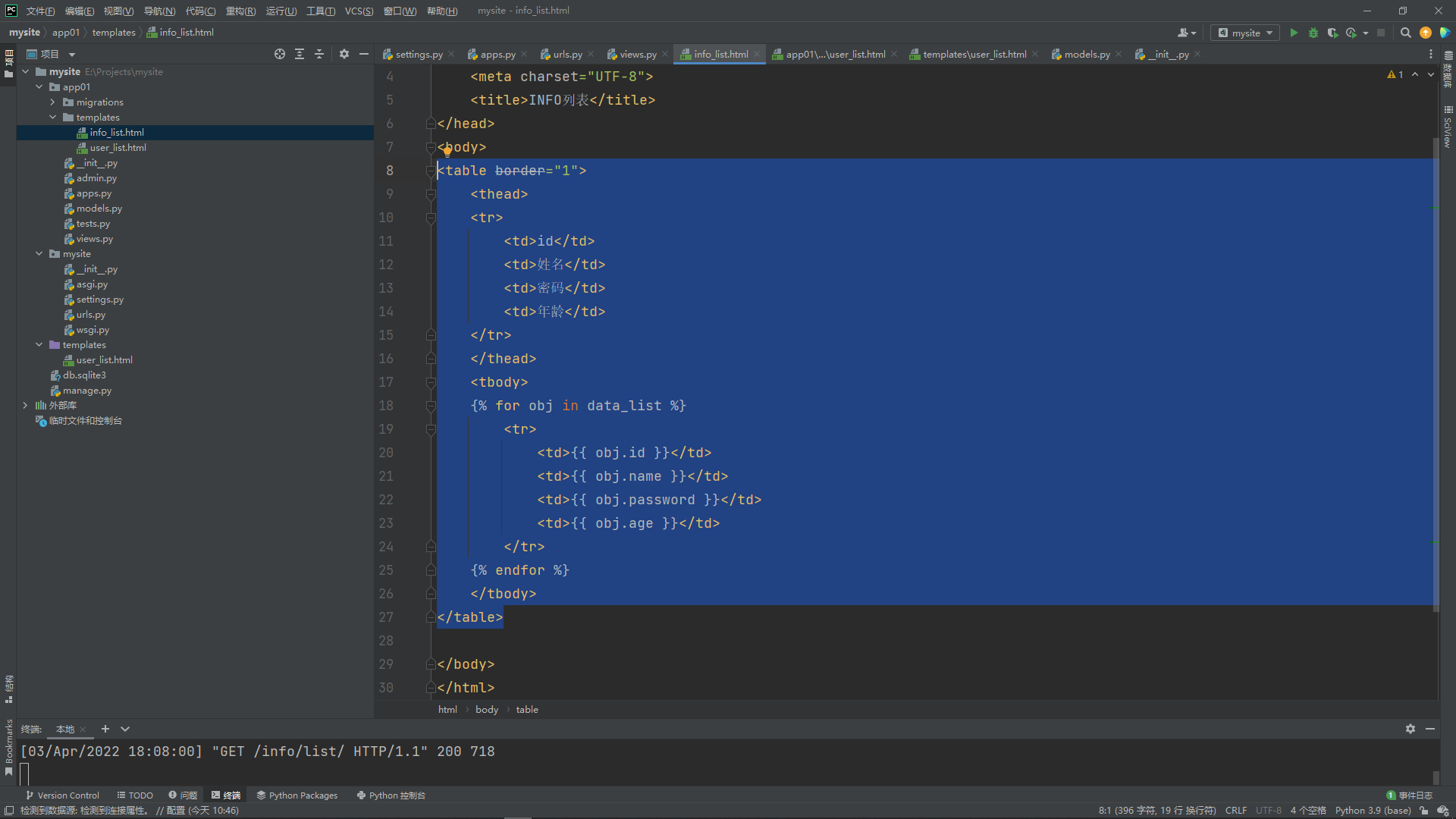The width and height of the screenshot is (1456, 819).
Task: Open terminal session options dropdown arrow
Action: pyautogui.click(x=125, y=729)
